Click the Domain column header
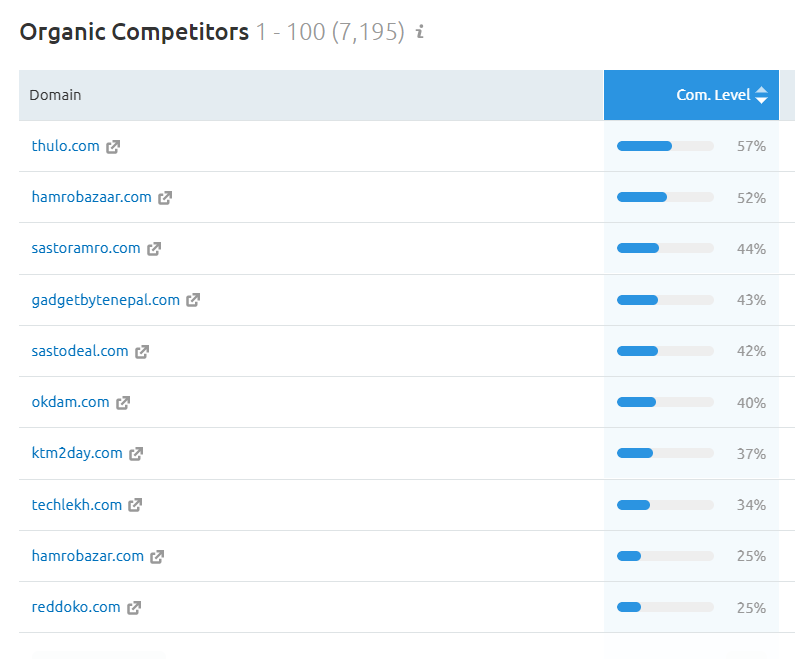Screen dimensions: 795x659 [55, 95]
